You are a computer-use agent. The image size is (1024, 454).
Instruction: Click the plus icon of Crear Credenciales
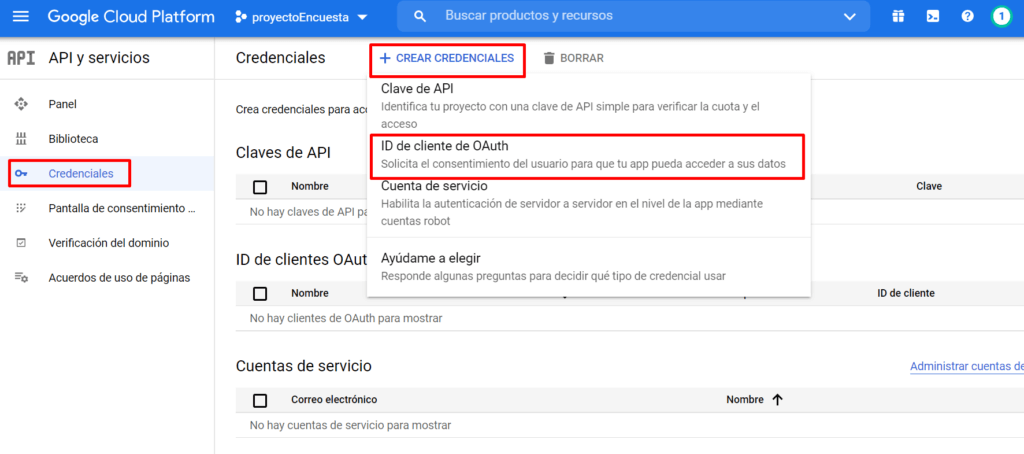[x=385, y=58]
